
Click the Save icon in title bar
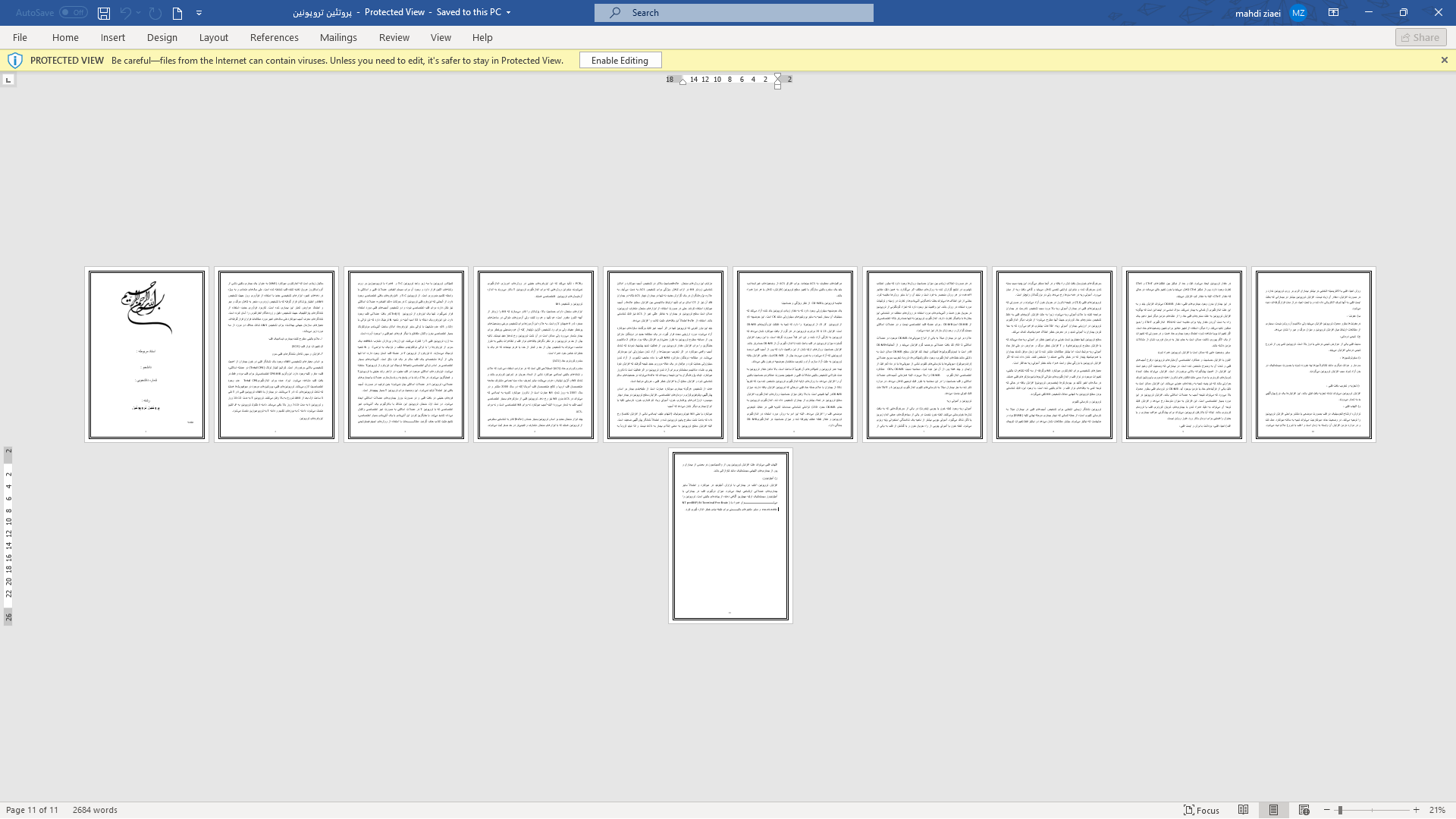[104, 13]
